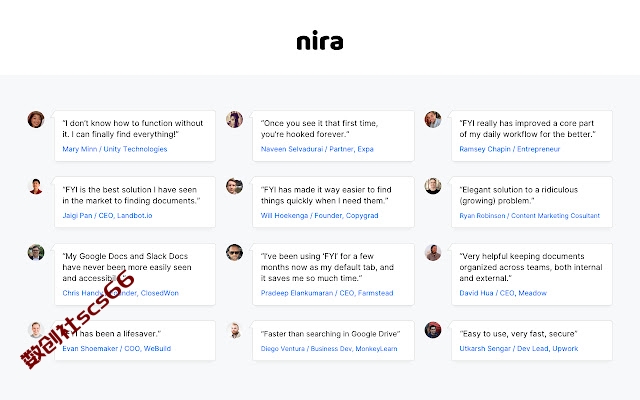Viewport: 640px width, 400px height.
Task: Click quote "Elegant solution to a ridiculous (growing) problem"
Action: pyautogui.click(x=518, y=195)
